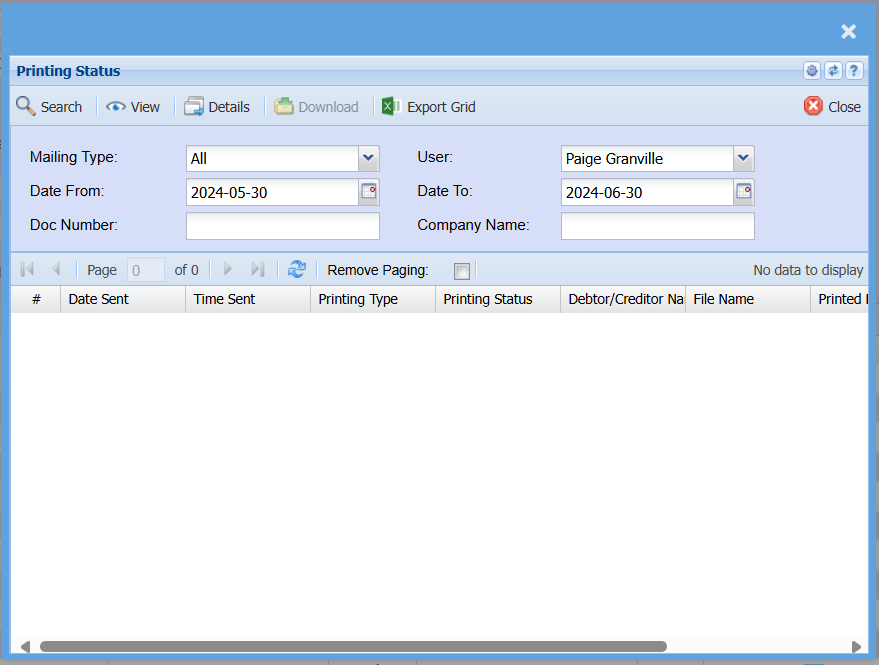Click the Download toolbar button
This screenshot has height=665, width=879.
[317, 107]
